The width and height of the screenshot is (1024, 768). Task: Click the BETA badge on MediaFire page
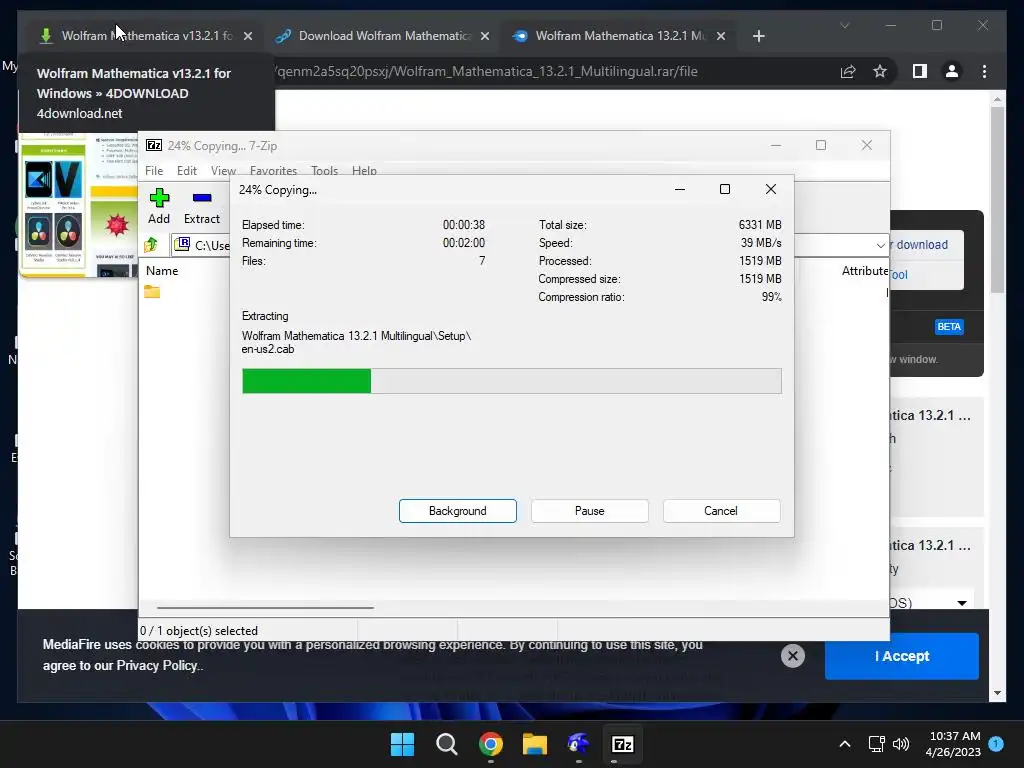click(949, 327)
